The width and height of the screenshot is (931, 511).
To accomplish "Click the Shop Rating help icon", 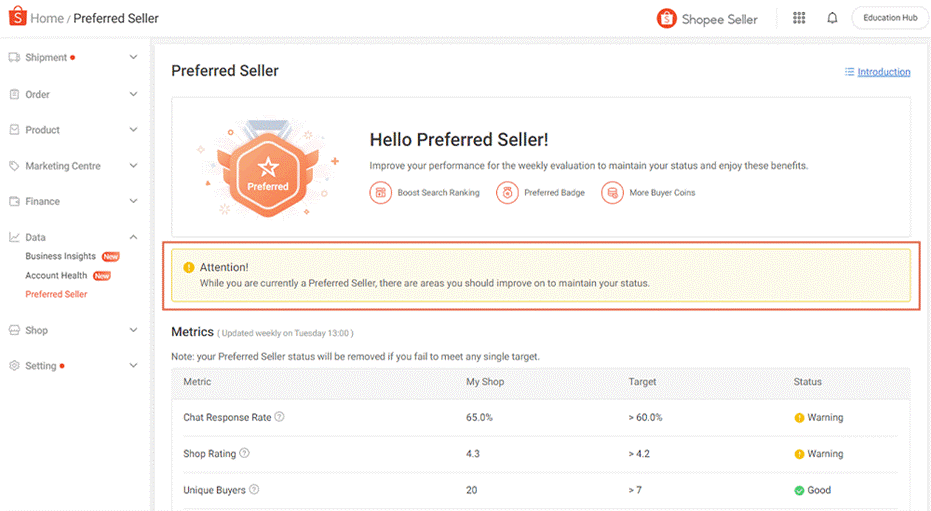I will coord(245,453).
